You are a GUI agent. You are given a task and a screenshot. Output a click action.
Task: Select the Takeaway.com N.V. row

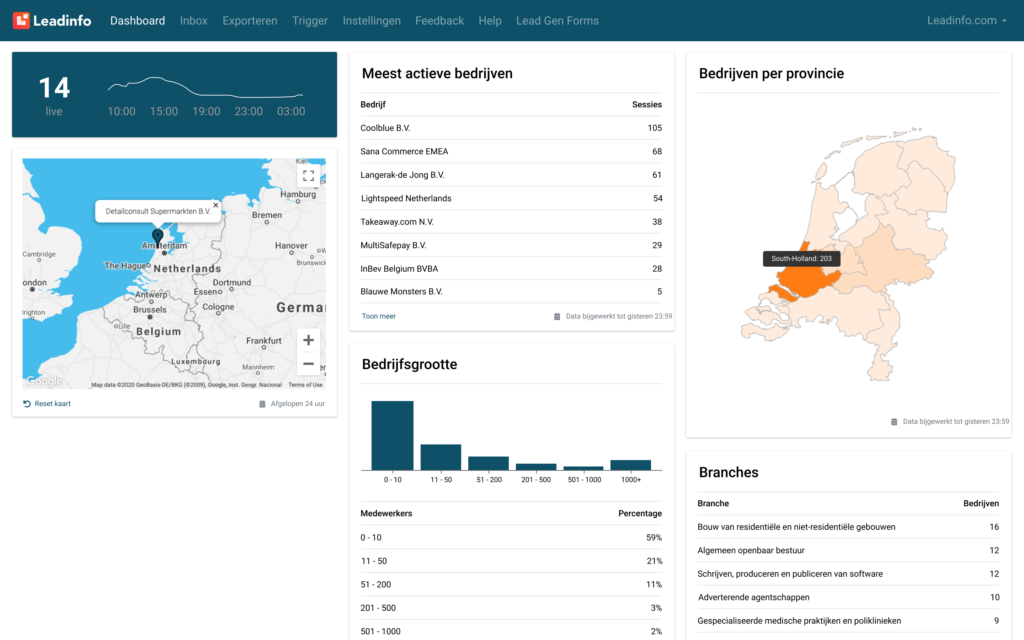[x=511, y=222]
